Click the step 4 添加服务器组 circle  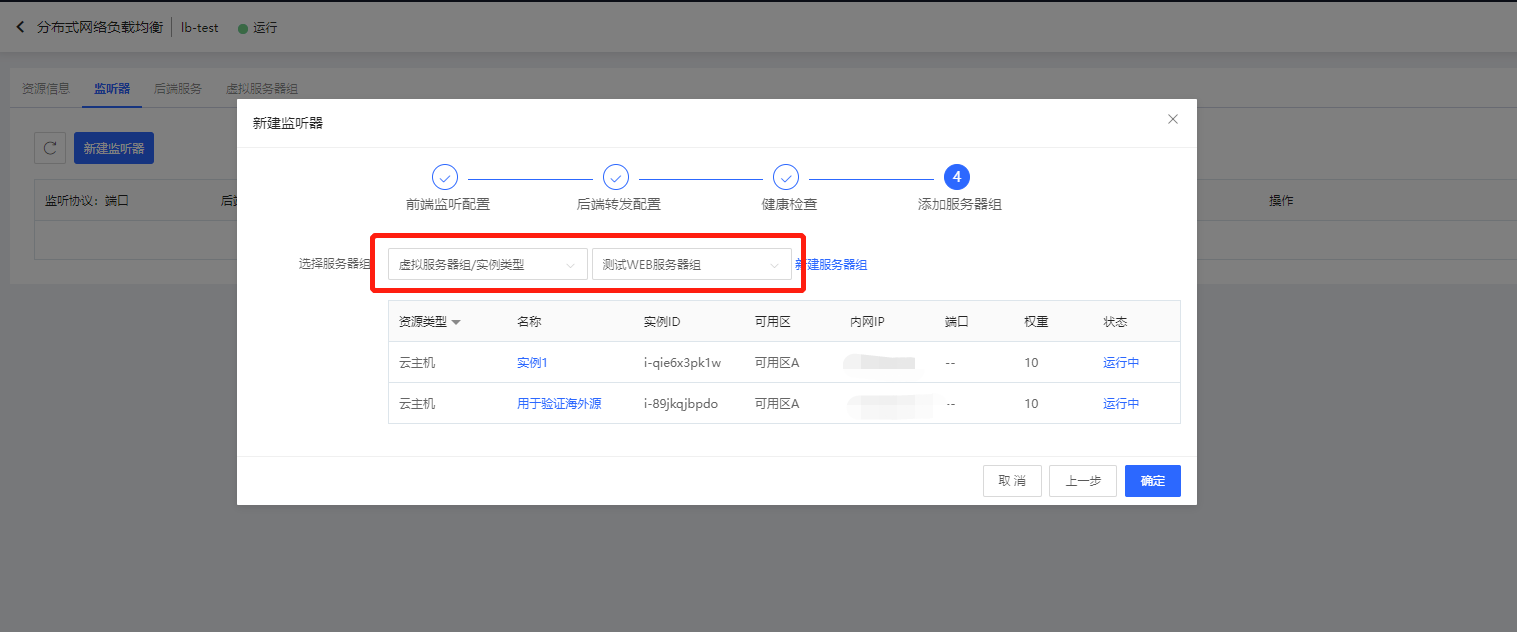pyautogui.click(x=957, y=177)
